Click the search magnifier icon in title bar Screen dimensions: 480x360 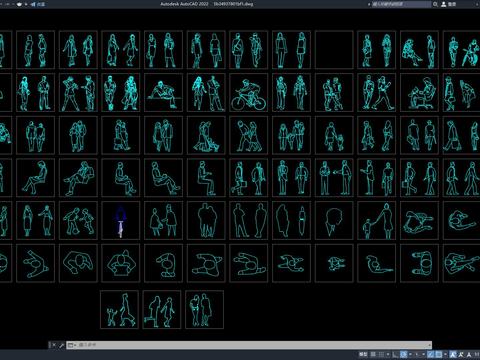point(435,4)
